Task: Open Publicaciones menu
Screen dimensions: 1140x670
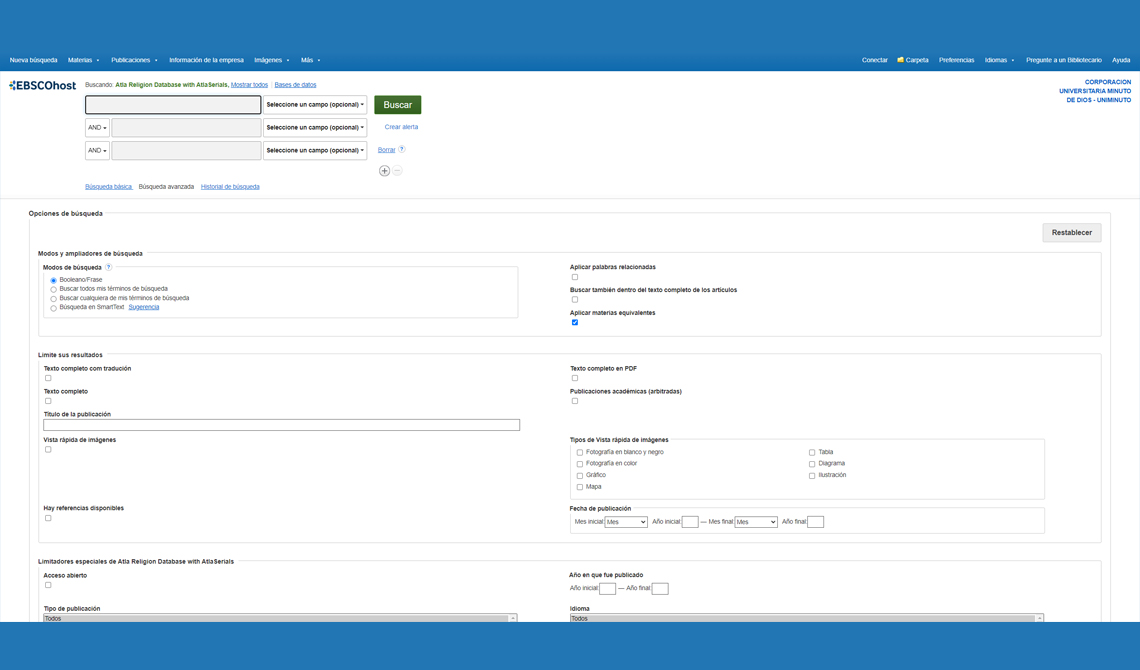Action: pos(134,60)
